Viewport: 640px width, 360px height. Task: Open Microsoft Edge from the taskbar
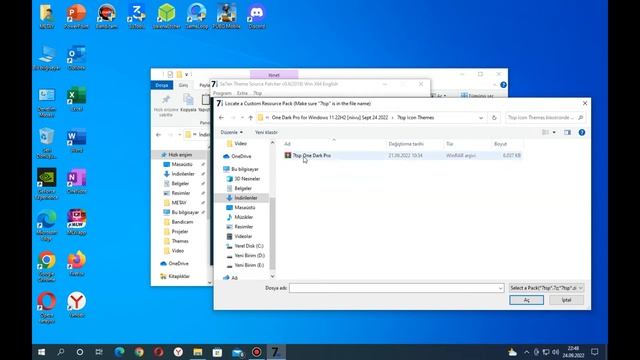(x=119, y=352)
